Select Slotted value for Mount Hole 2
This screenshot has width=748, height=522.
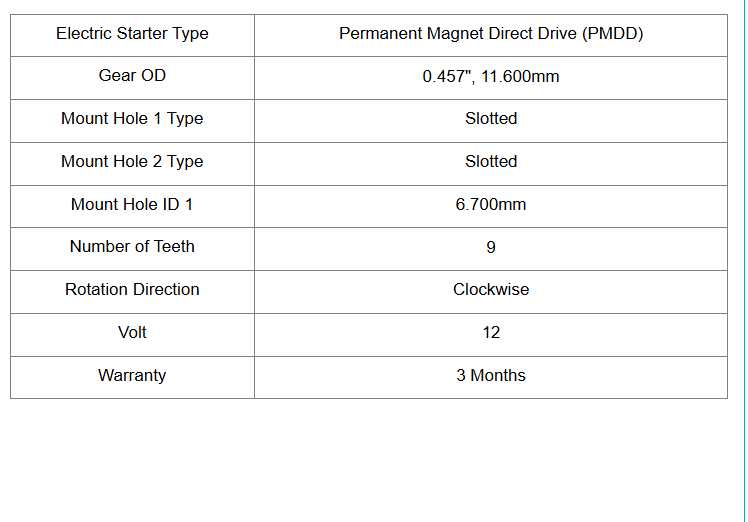(490, 162)
